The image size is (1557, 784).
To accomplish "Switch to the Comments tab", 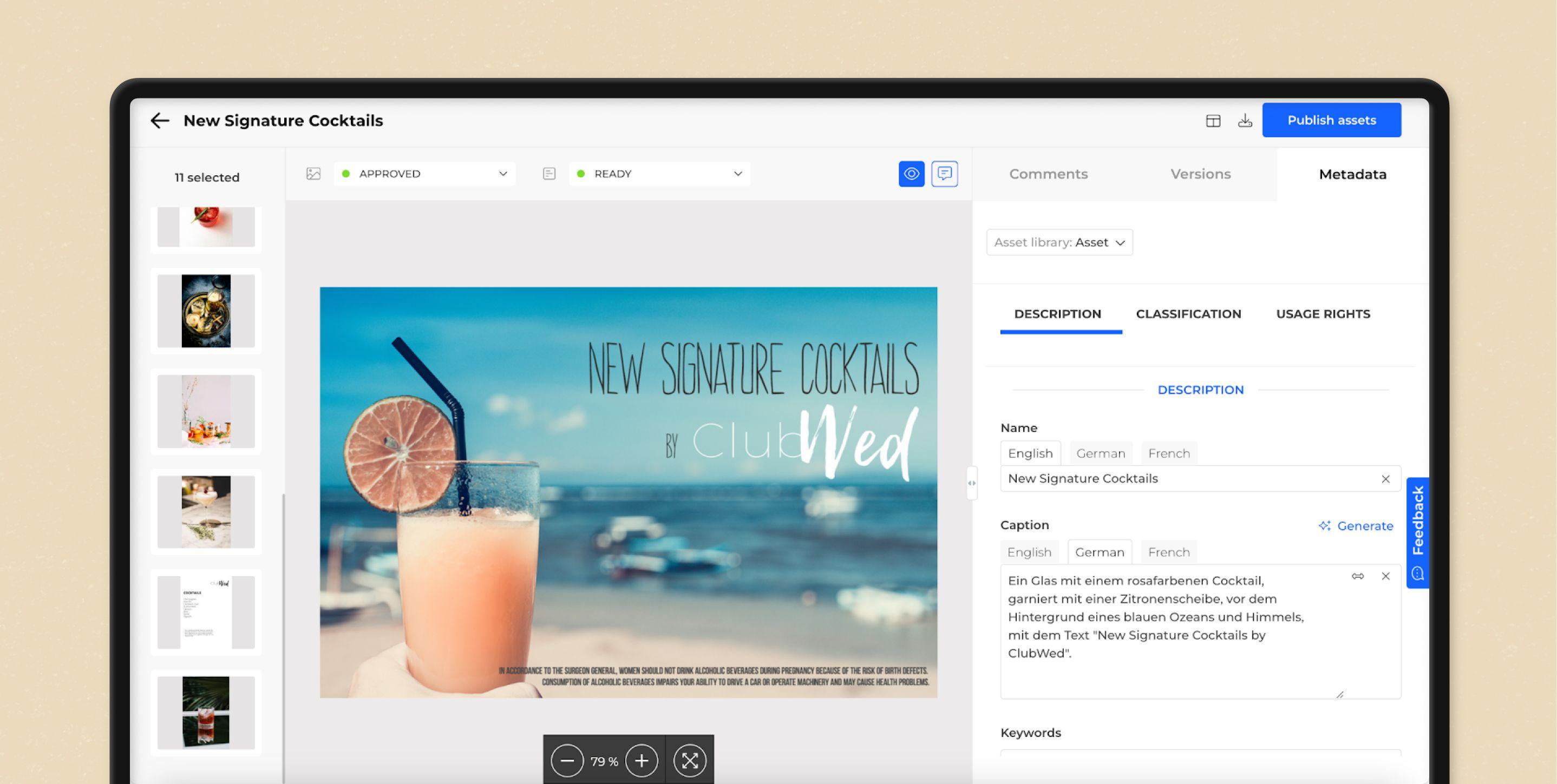I will click(1048, 174).
